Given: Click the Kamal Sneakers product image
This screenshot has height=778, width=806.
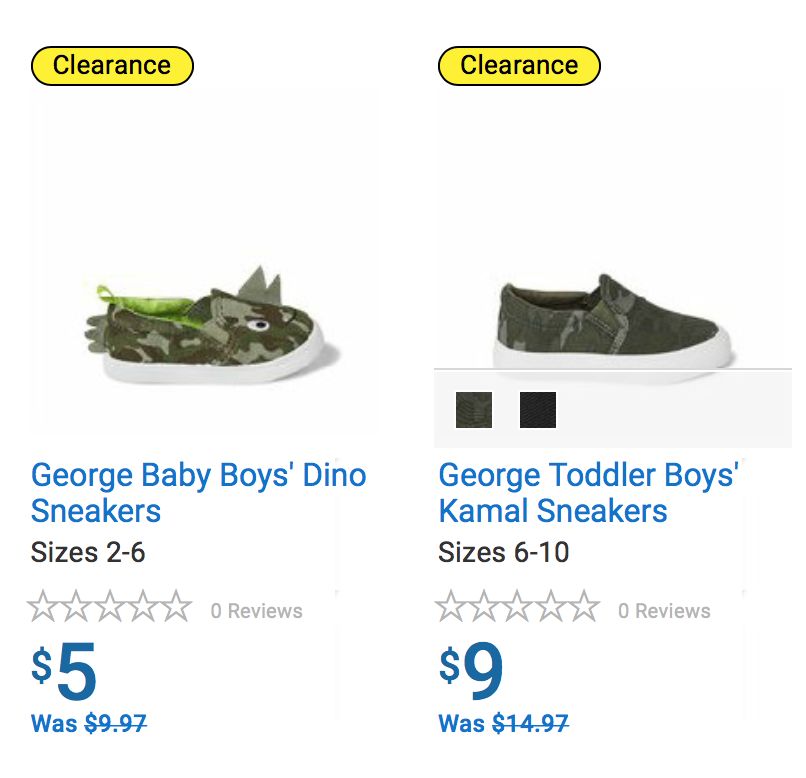Looking at the screenshot, I should (x=612, y=320).
